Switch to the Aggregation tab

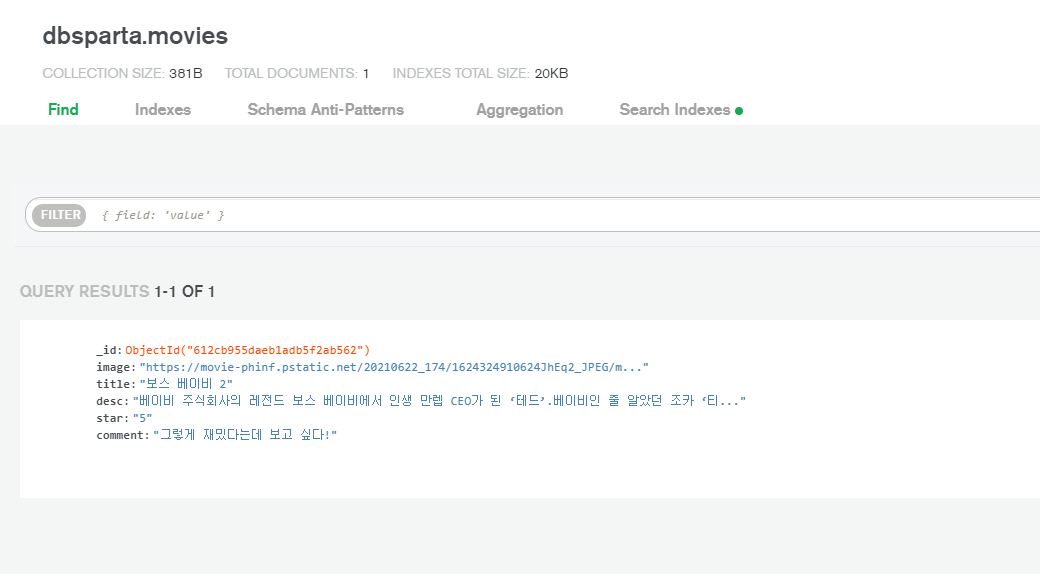pyautogui.click(x=519, y=109)
